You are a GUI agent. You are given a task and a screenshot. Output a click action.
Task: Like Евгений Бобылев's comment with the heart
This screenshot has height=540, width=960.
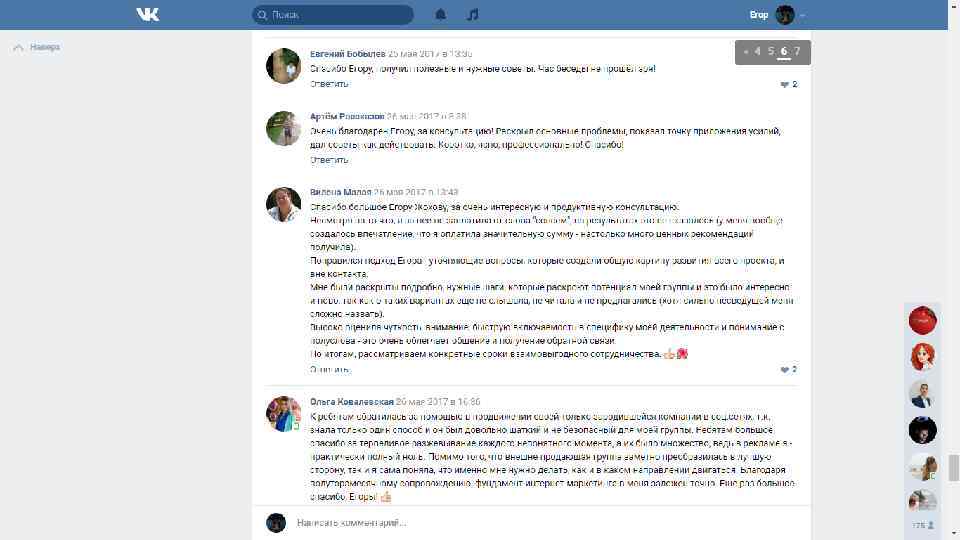[x=784, y=84]
